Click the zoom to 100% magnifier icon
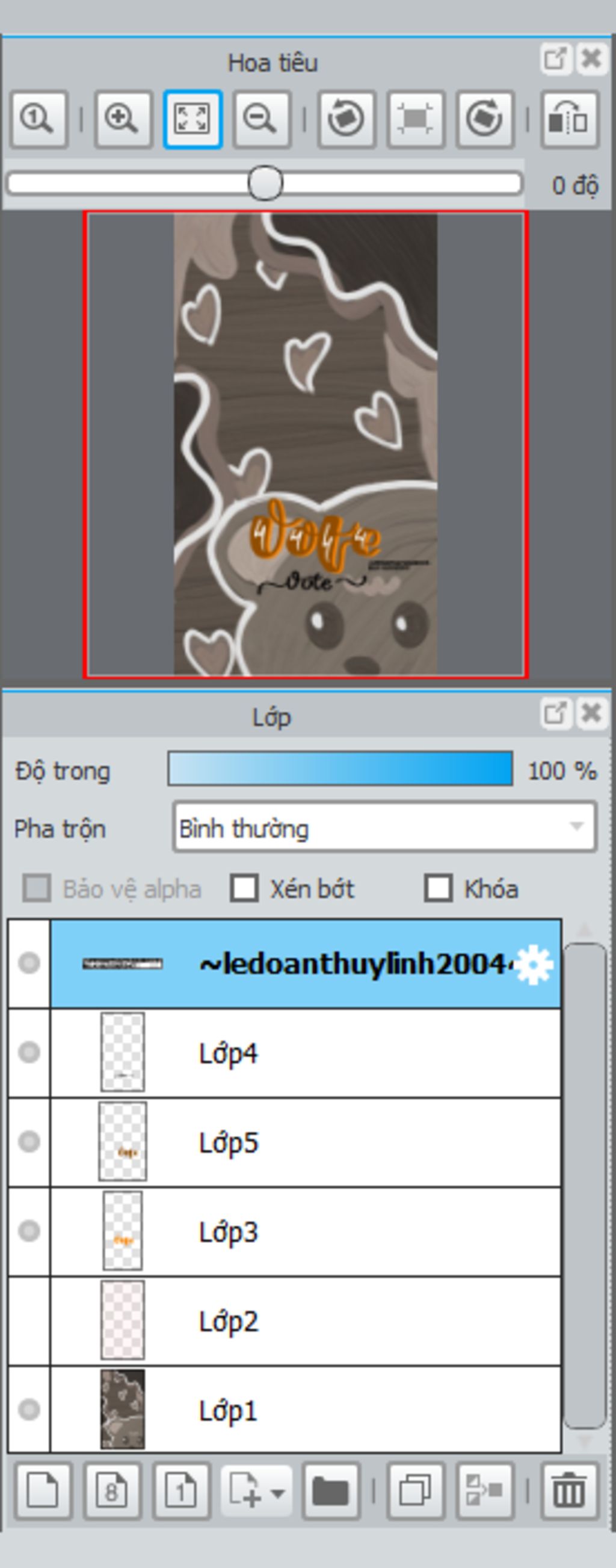The width and height of the screenshot is (616, 1568). [38, 119]
